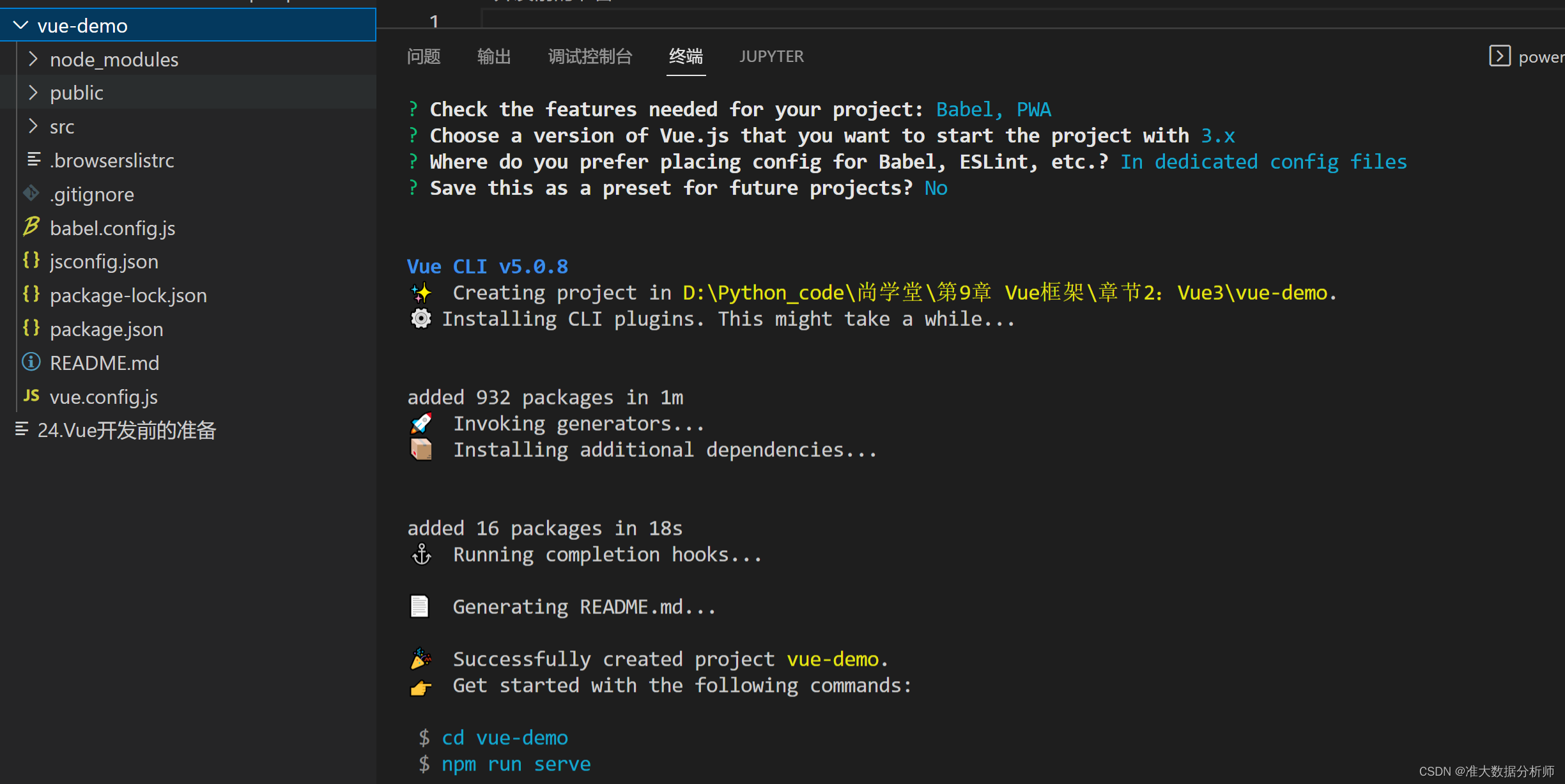Switch to the 问题 panel tab

pos(424,57)
